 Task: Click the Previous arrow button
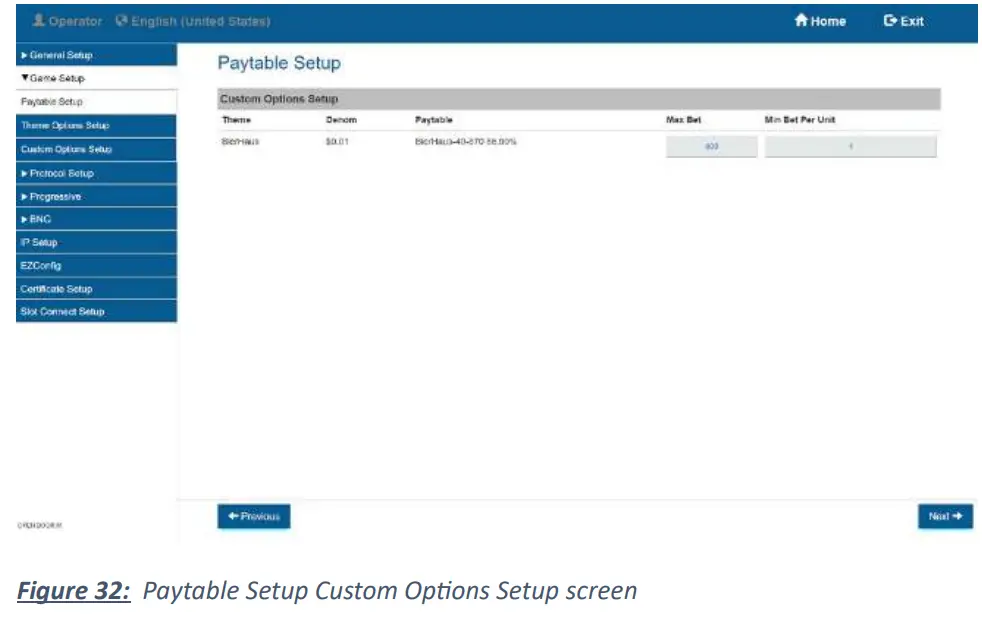(254, 516)
